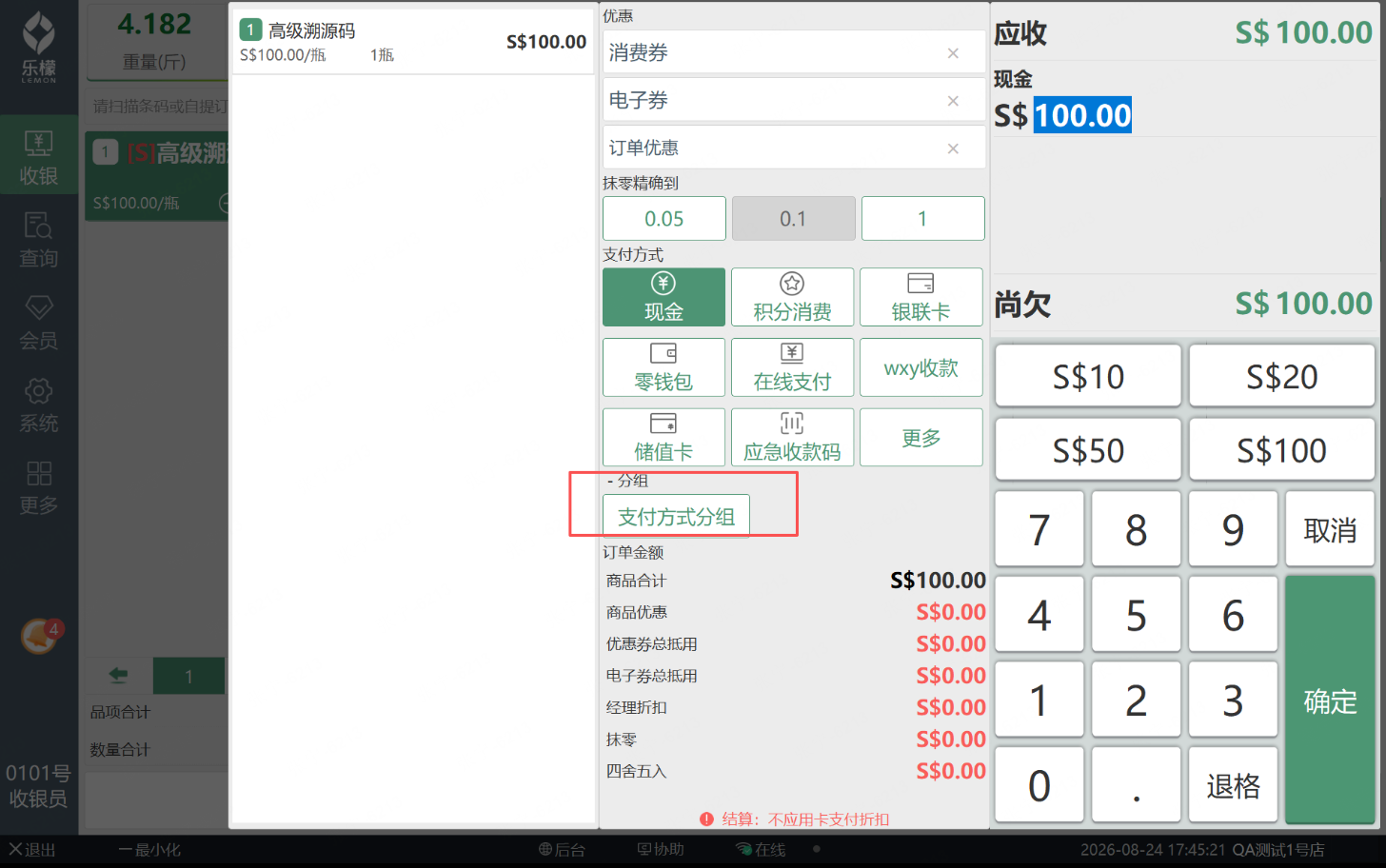Open the 支付方式分组 payment grouping
The image size is (1386, 868).
676,517
